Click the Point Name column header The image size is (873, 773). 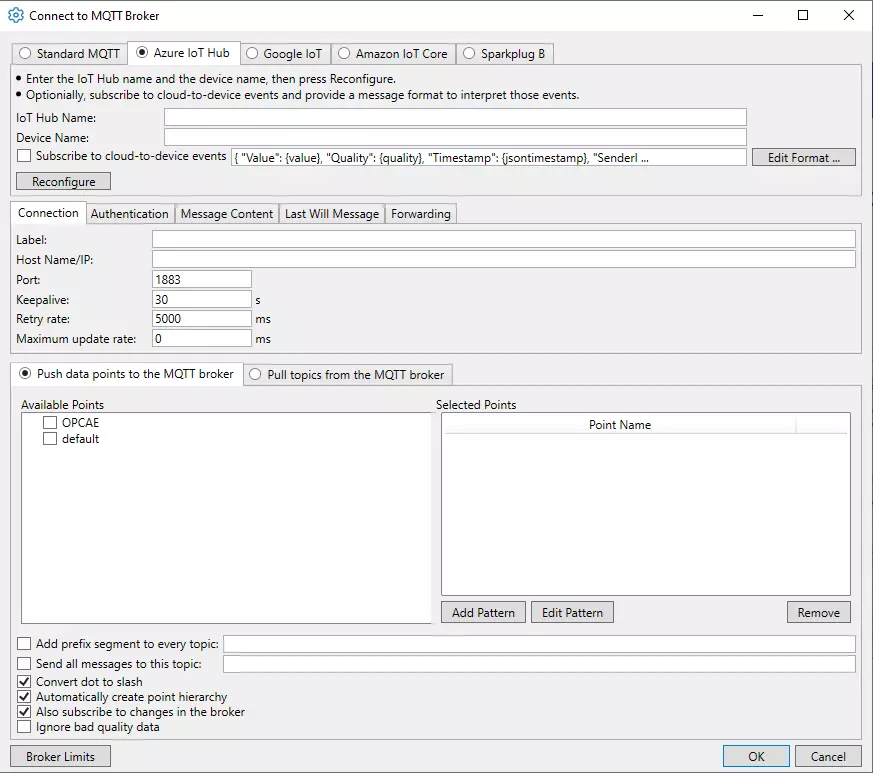(620, 425)
